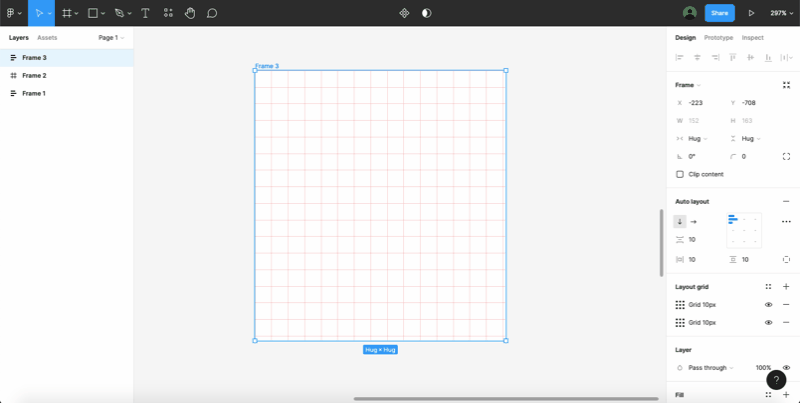Image resolution: width=800 pixels, height=403 pixels.
Task: Select Frame 2 in the layers list
Action: click(34, 75)
